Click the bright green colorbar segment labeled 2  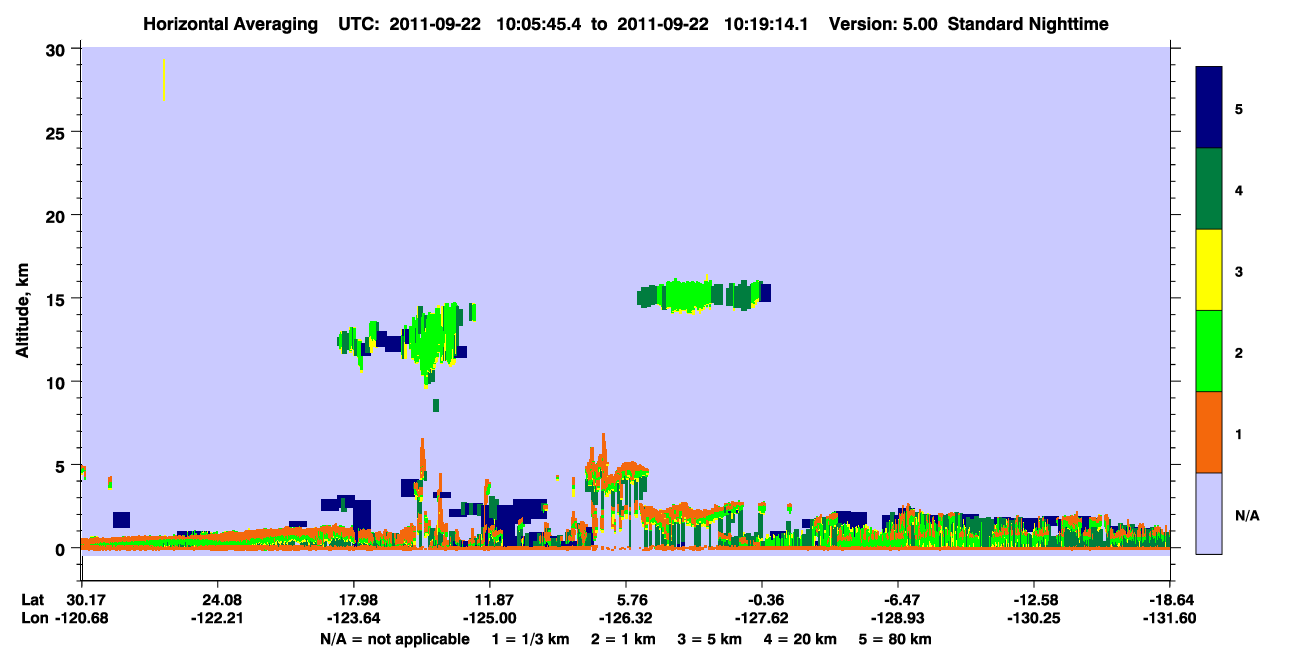pyautogui.click(x=1209, y=351)
